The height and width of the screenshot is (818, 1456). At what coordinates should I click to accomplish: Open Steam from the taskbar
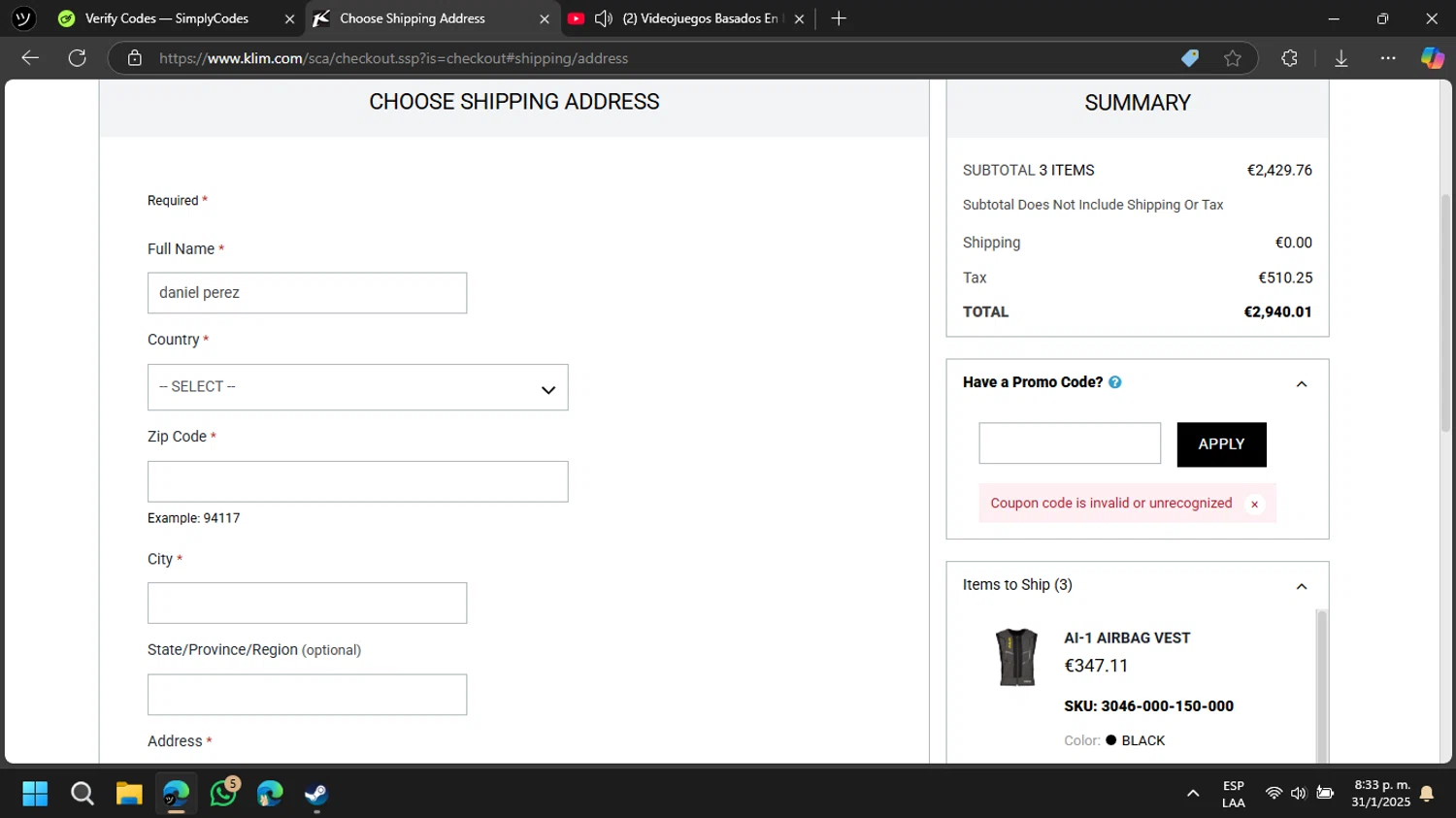(x=316, y=794)
